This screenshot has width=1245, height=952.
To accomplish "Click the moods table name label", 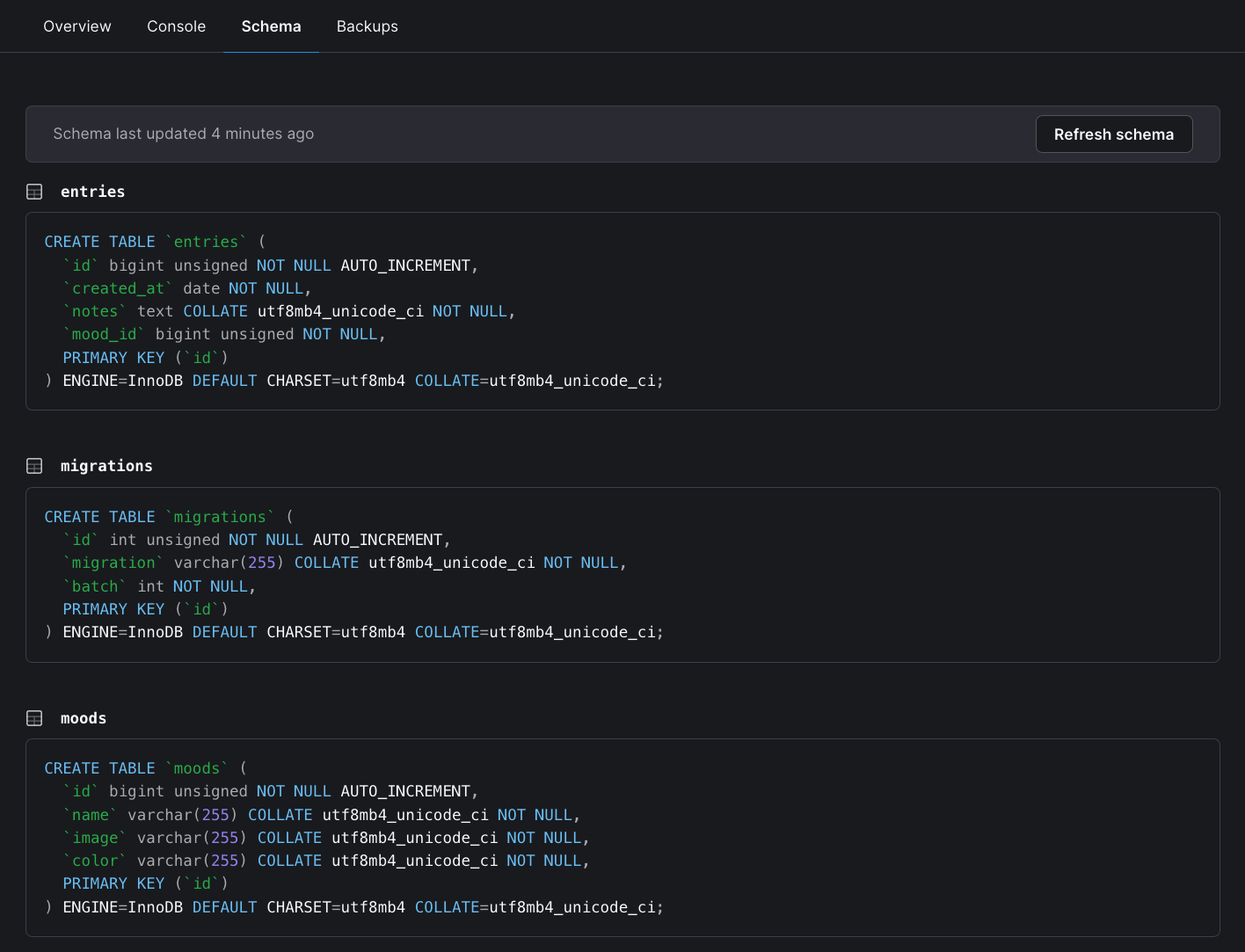I will (83, 717).
